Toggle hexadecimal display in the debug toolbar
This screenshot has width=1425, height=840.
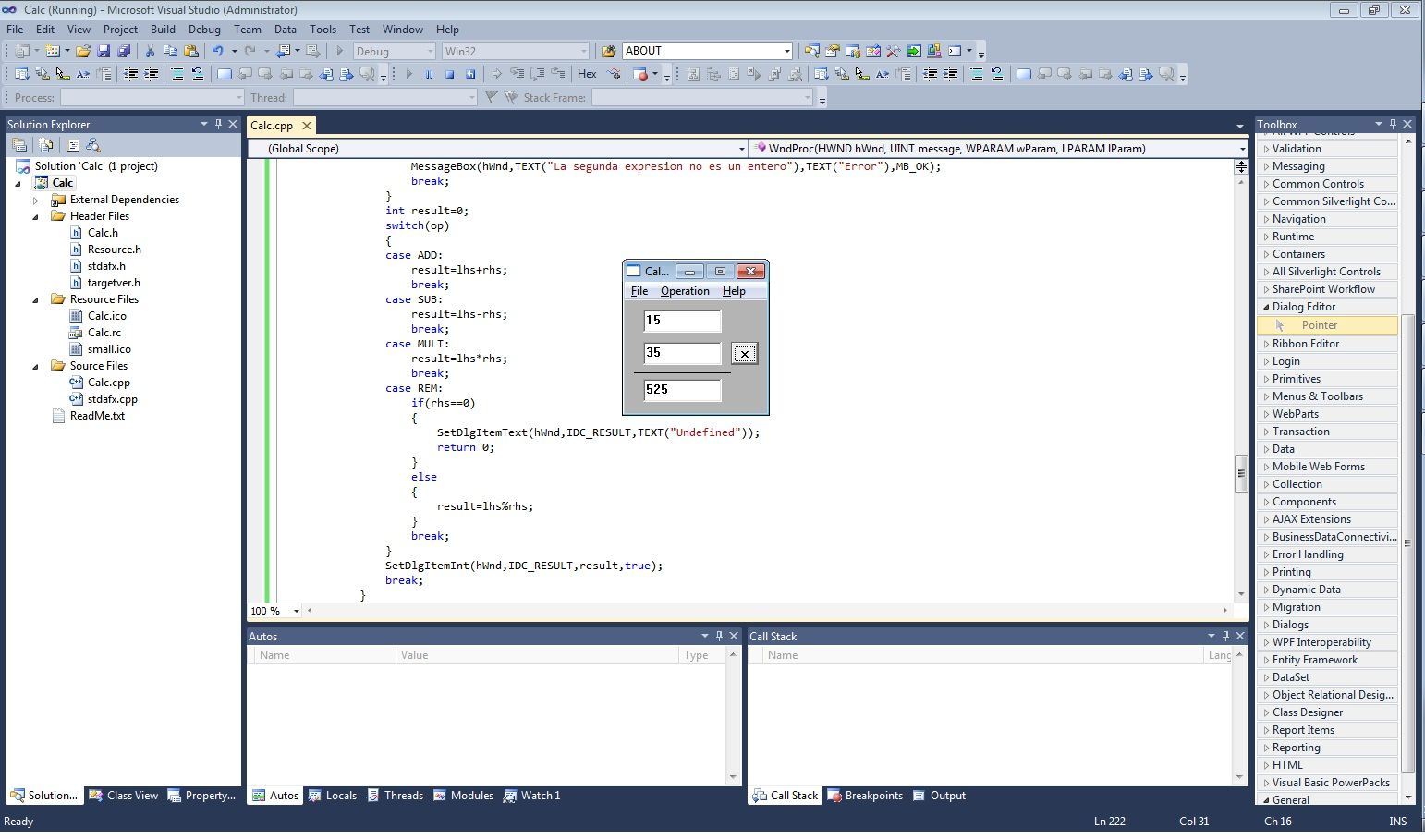pyautogui.click(x=588, y=74)
